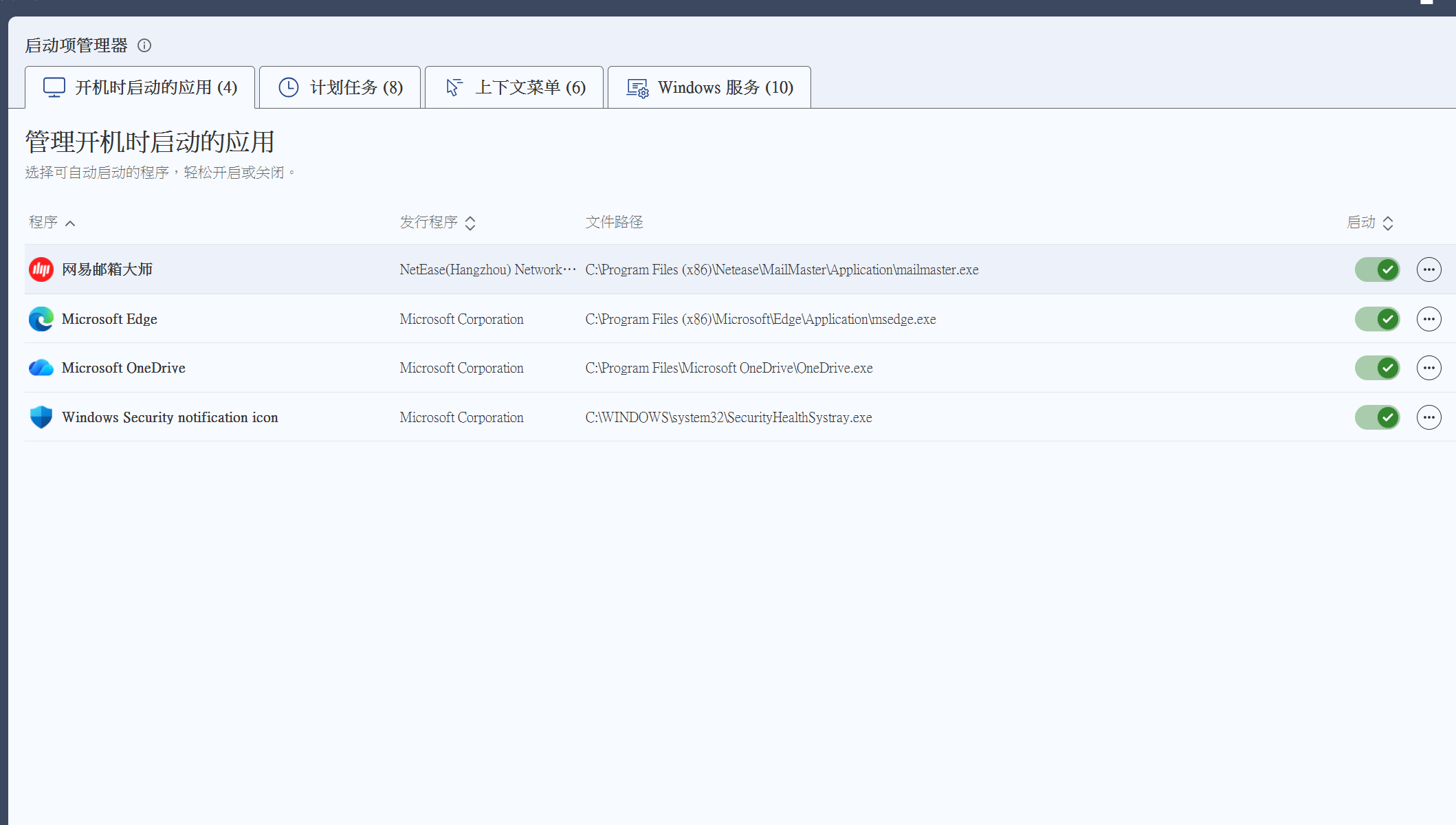Click the 文件路径 column header
Image resolution: width=1456 pixels, height=825 pixels.
[614, 222]
